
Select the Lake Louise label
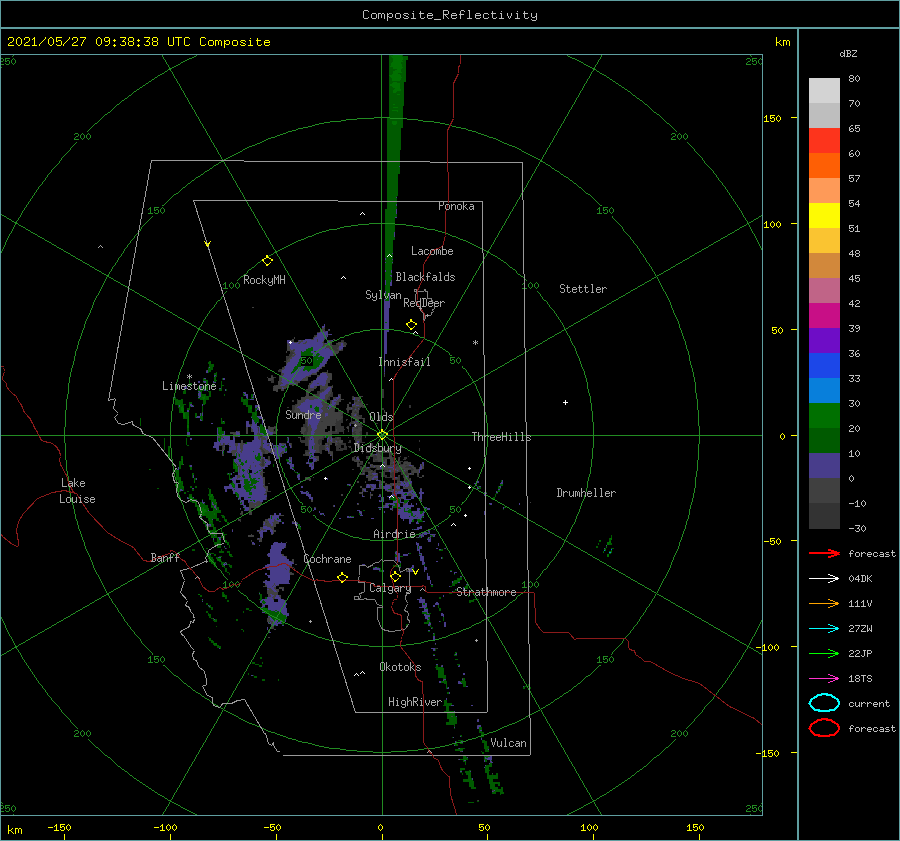pyautogui.click(x=77, y=491)
